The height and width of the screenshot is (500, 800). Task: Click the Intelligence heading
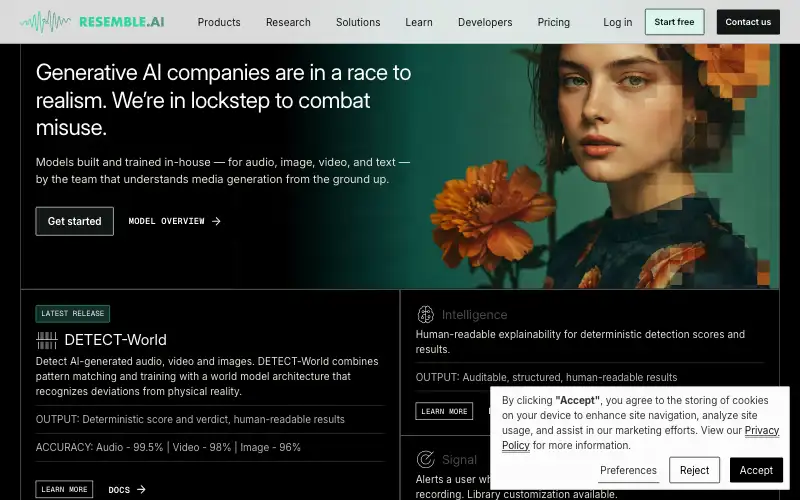click(x=474, y=315)
